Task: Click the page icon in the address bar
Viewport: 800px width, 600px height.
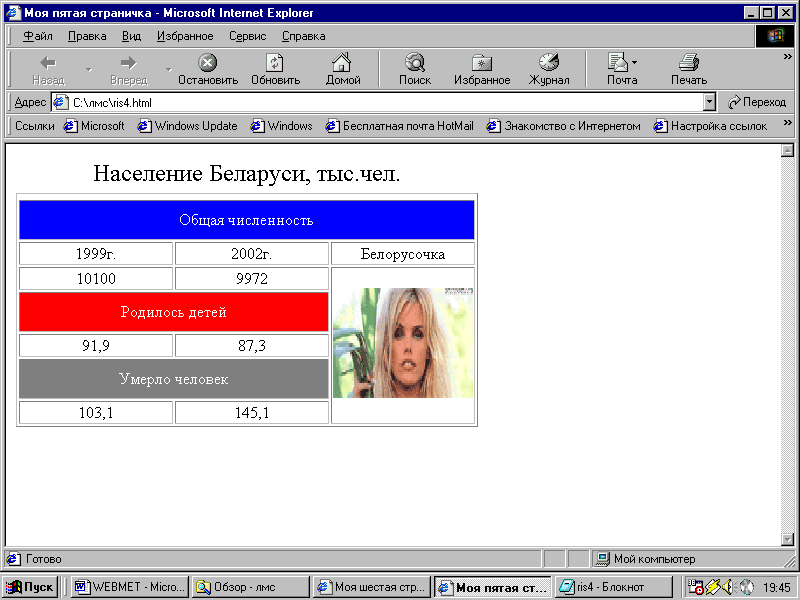Action: [x=61, y=102]
